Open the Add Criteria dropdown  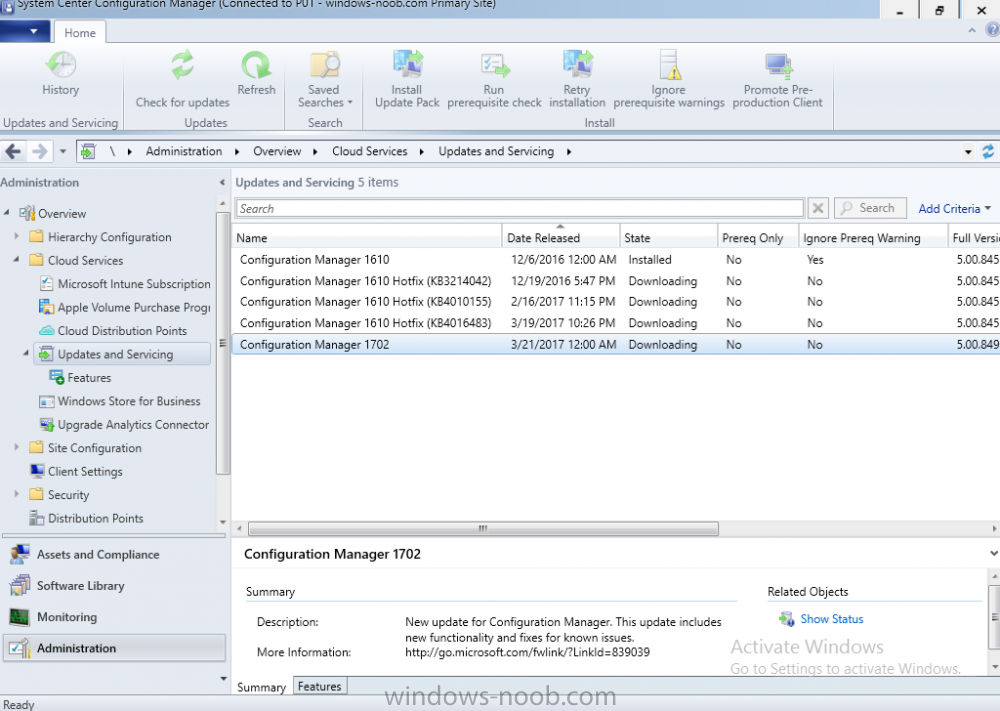coord(955,209)
